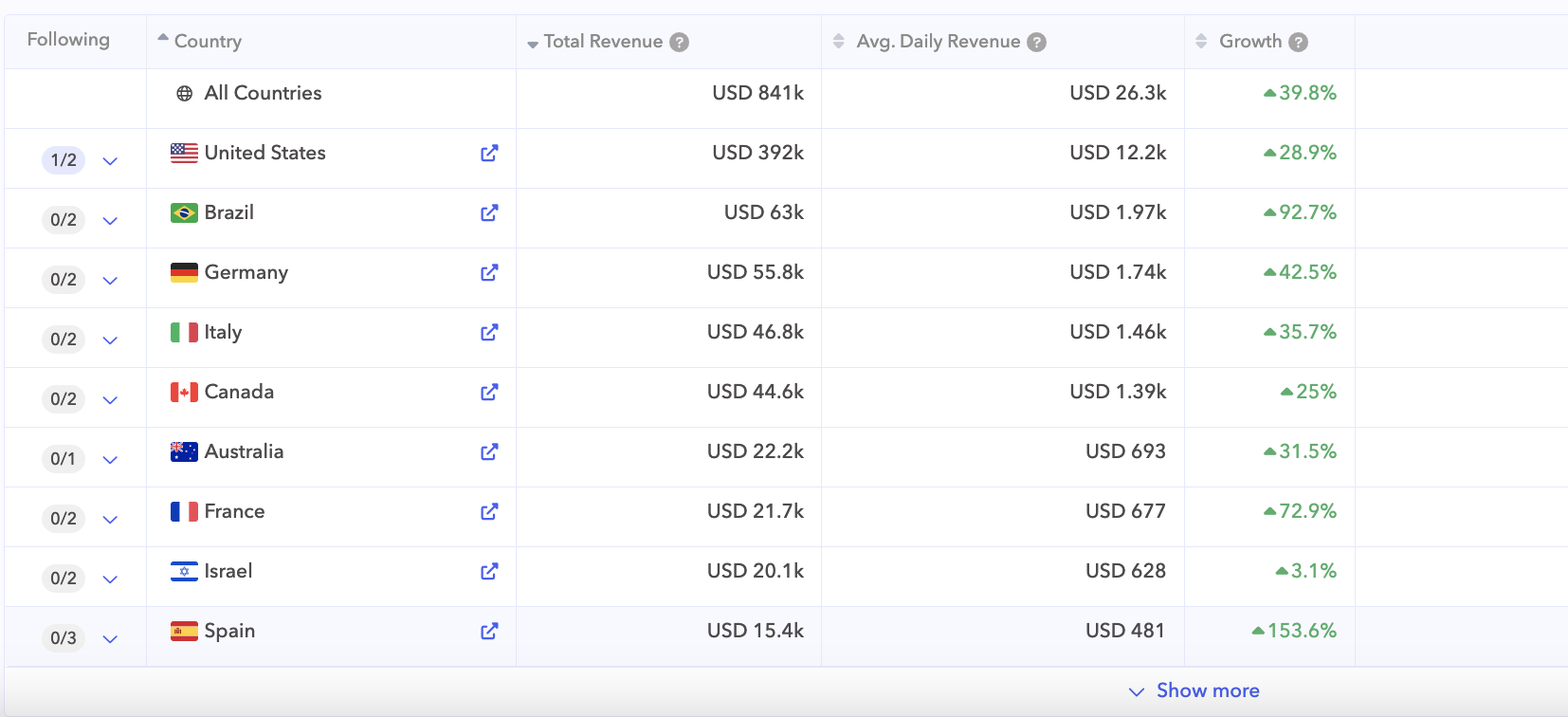Open the France country name link

(234, 511)
